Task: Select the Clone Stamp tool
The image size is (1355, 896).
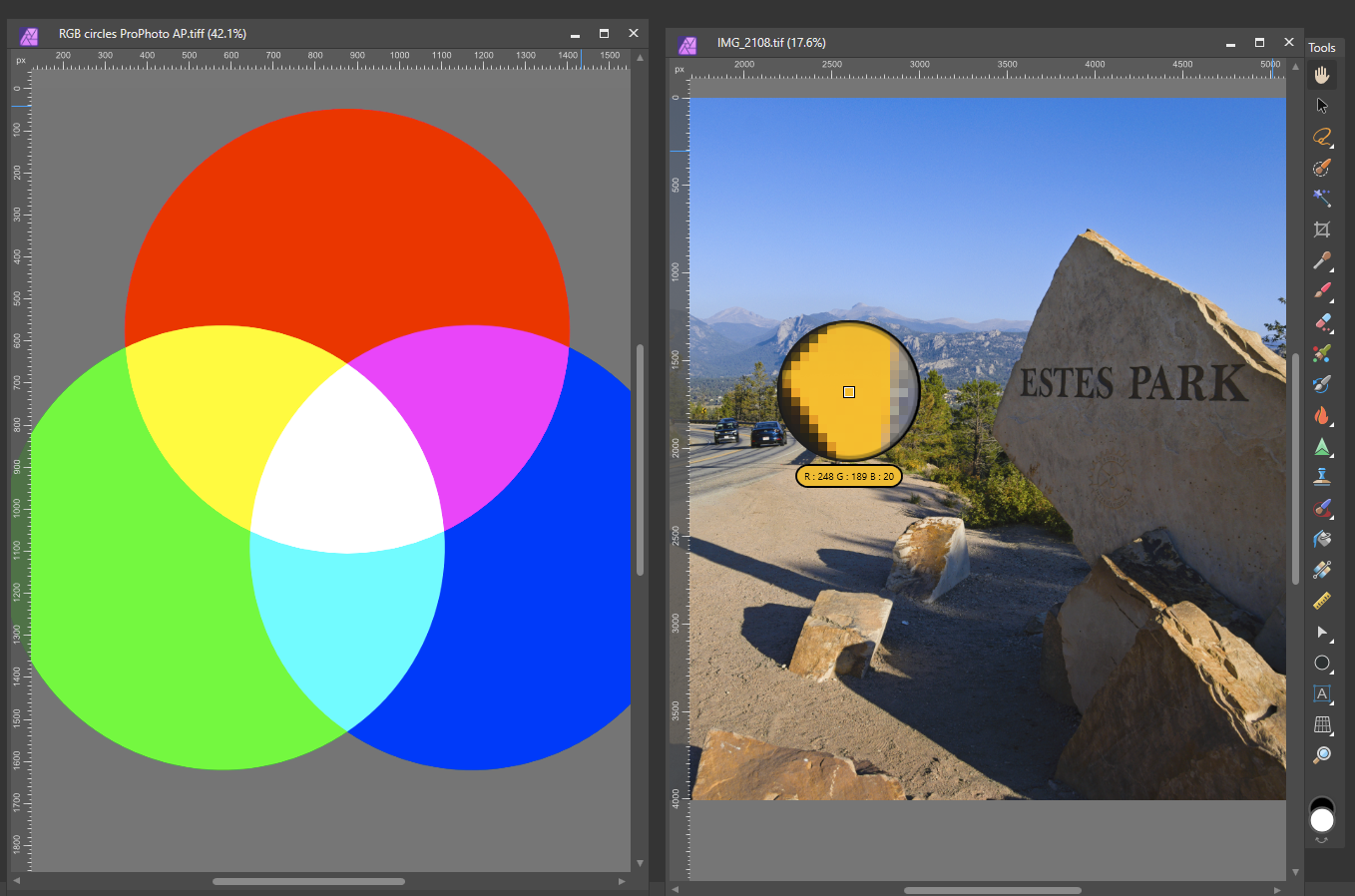Action: click(1322, 477)
